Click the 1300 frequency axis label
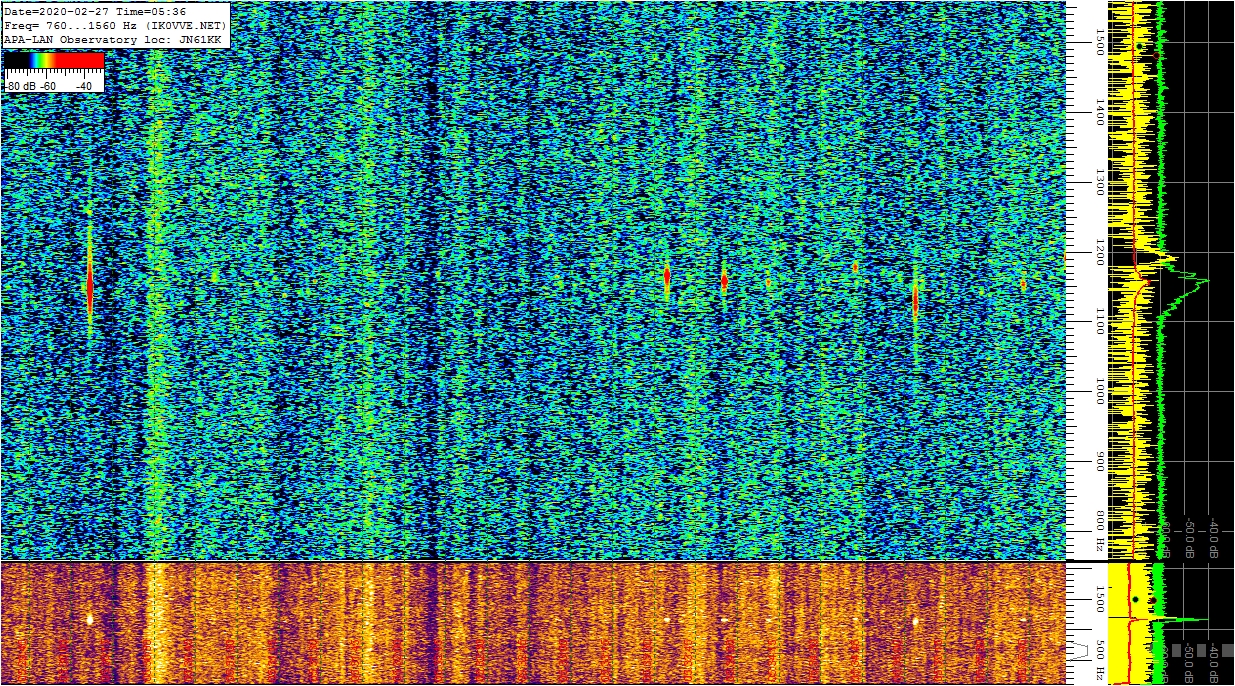Image resolution: width=1235 pixels, height=686 pixels. tap(1099, 182)
